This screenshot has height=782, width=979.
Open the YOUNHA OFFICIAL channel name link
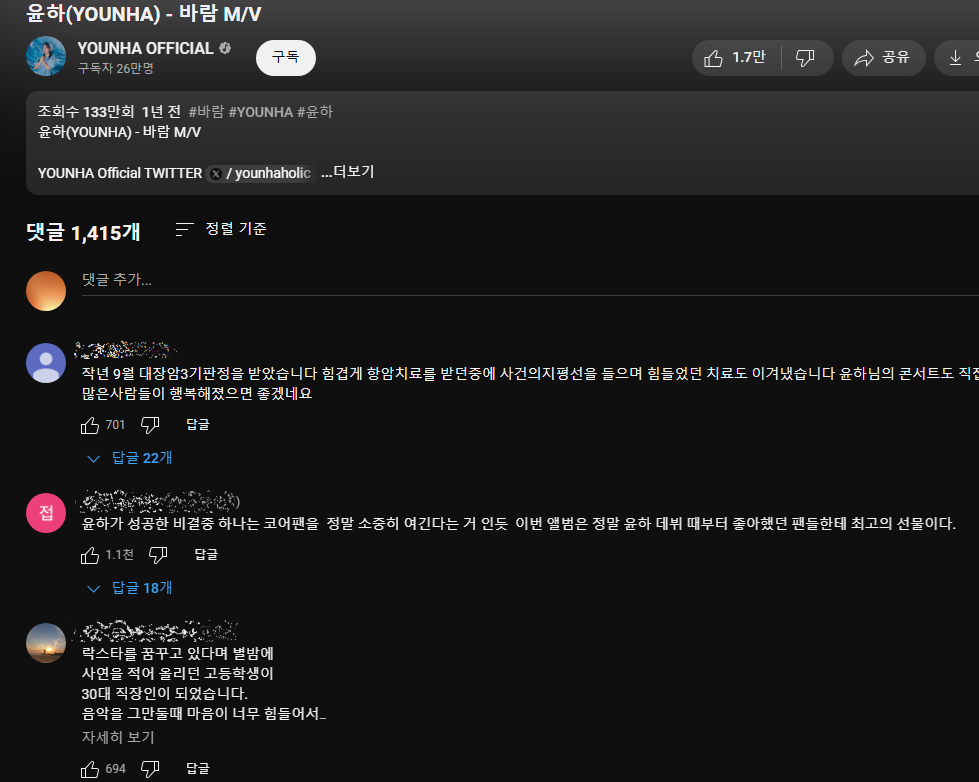tap(145, 48)
